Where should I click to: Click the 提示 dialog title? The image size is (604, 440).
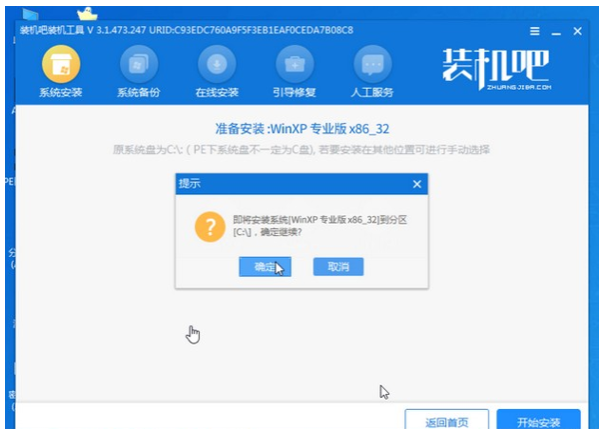(x=190, y=183)
